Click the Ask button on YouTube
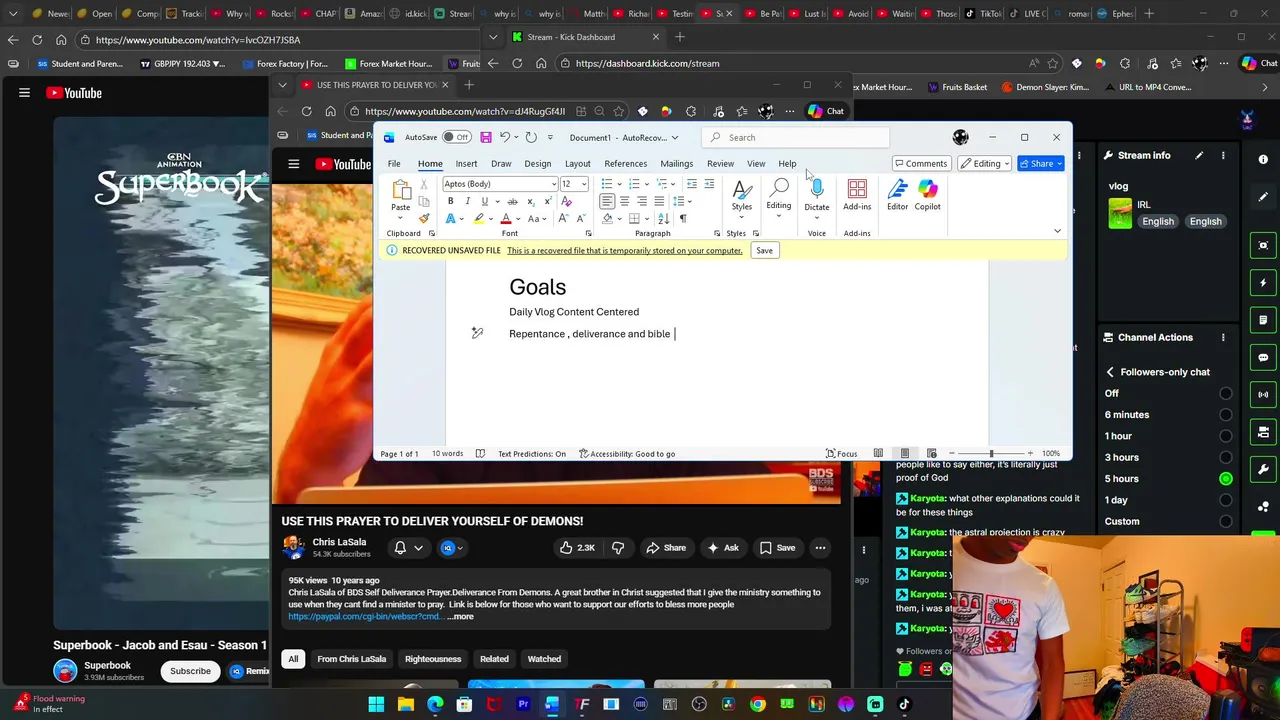 click(x=723, y=548)
